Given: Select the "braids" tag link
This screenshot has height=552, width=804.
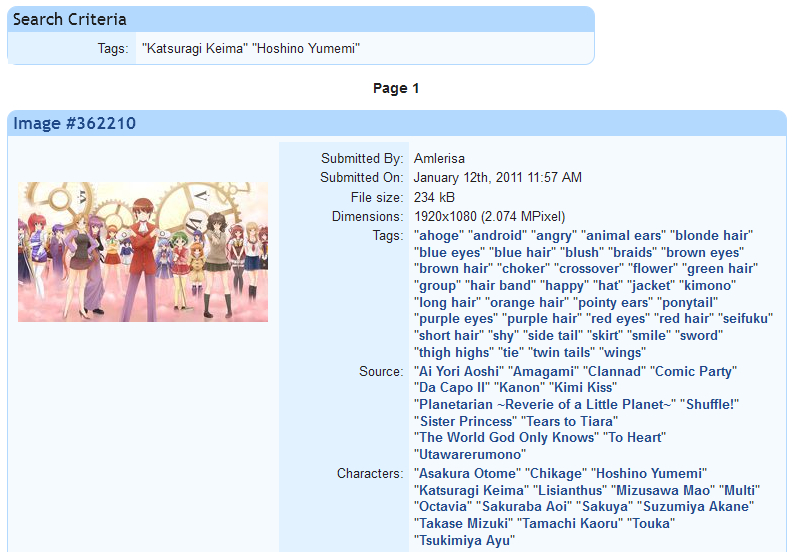Looking at the screenshot, I should pyautogui.click(x=633, y=253).
